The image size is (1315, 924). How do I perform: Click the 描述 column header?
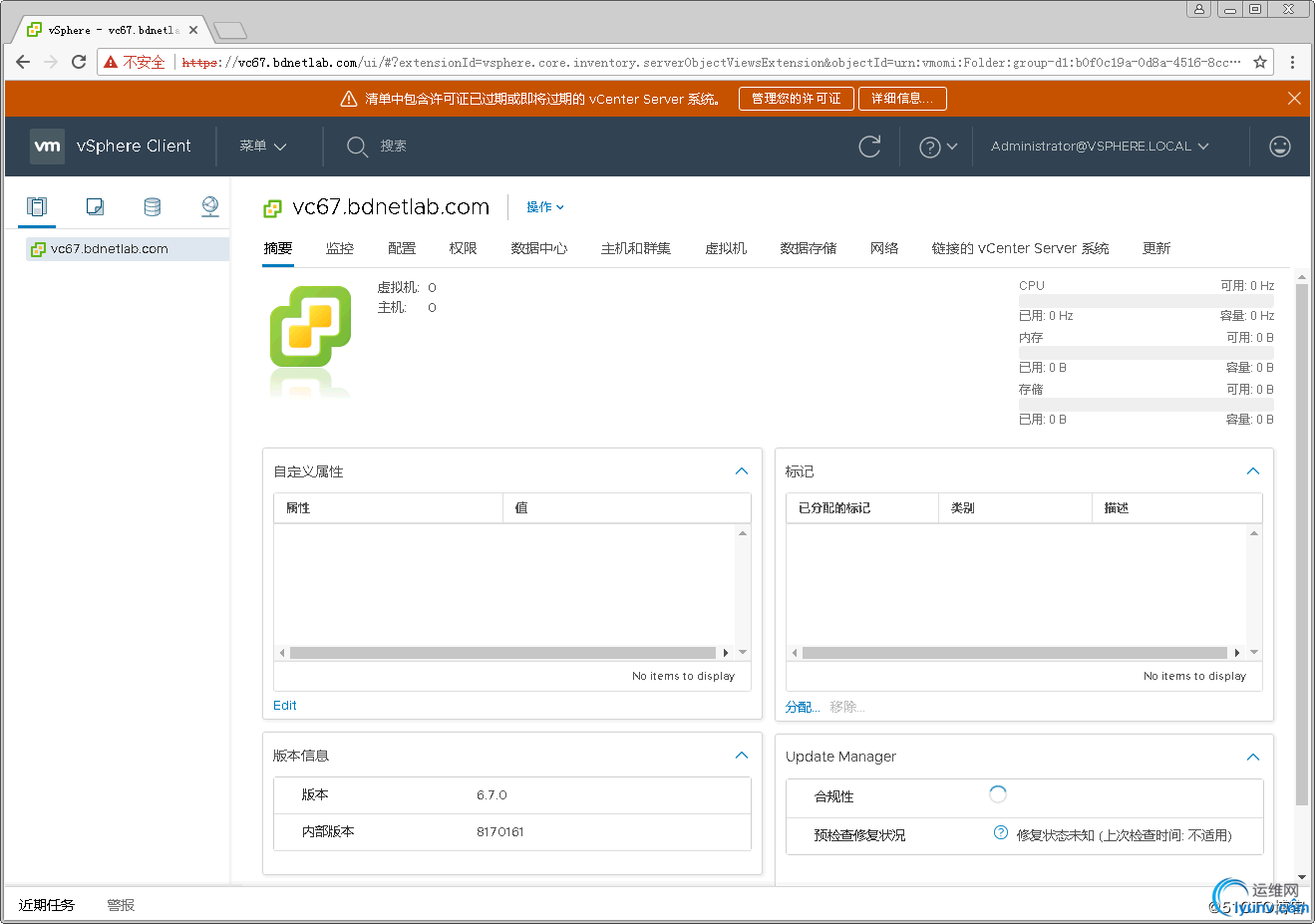(1177, 507)
